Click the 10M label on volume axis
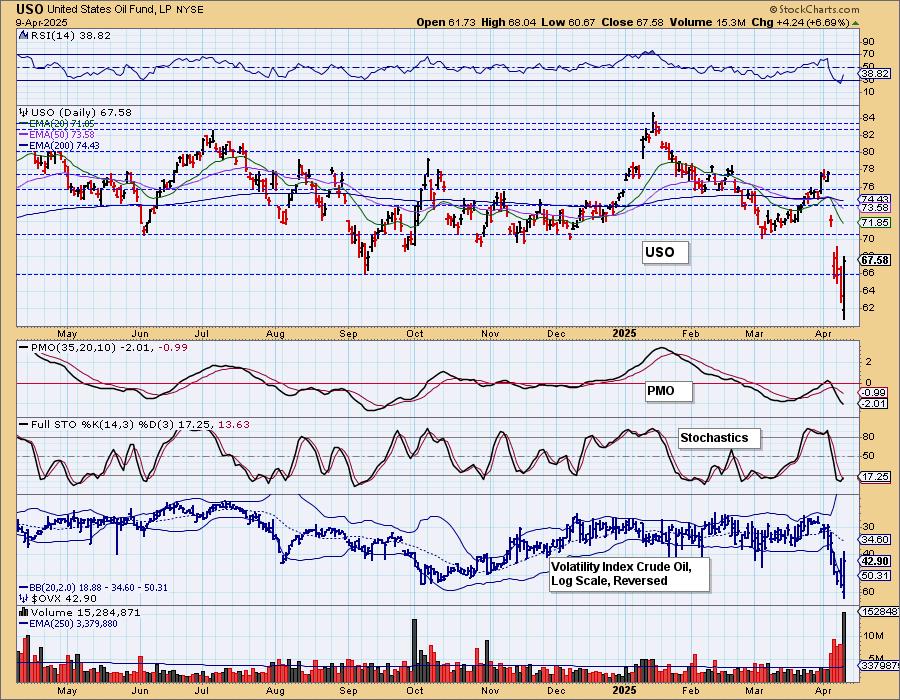This screenshot has width=900, height=700. (x=873, y=635)
